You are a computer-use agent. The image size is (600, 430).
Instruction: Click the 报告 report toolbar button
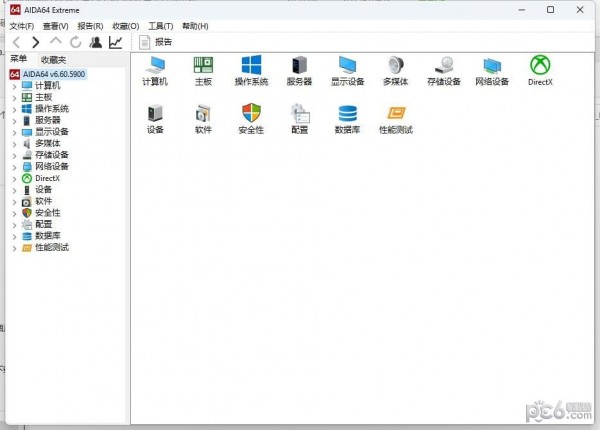tap(155, 42)
